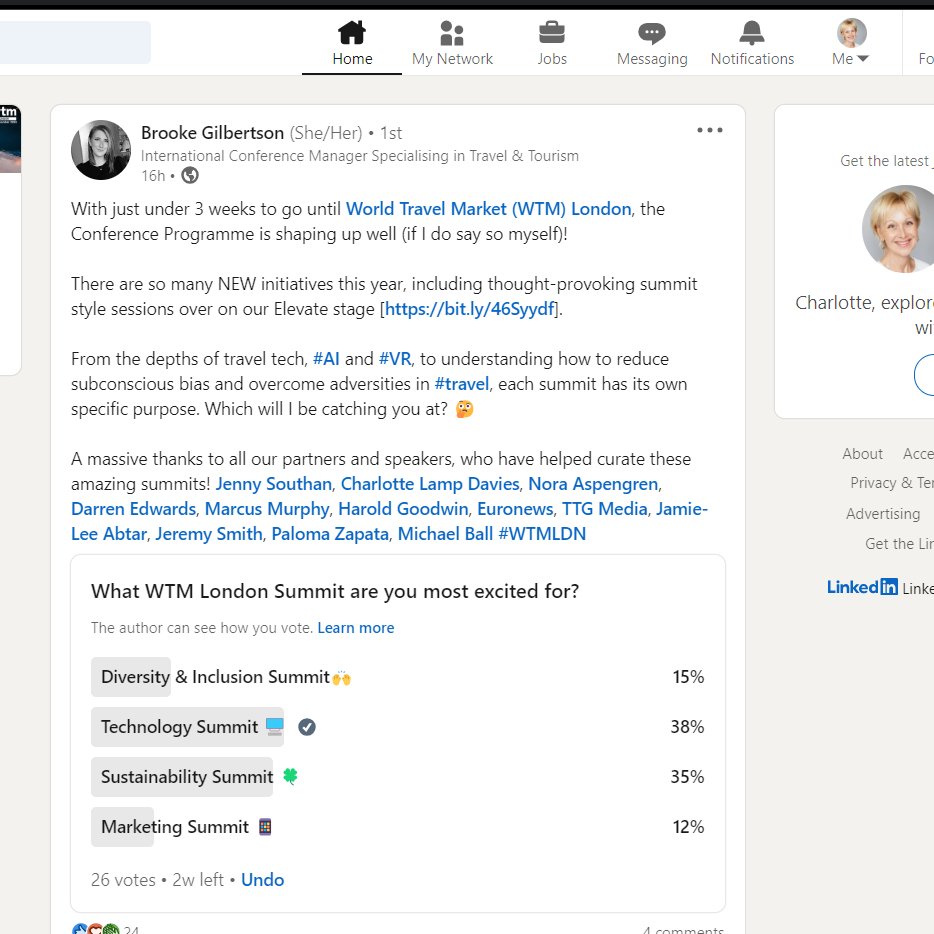Click the Get the LinkedIn app footer link
The width and height of the screenshot is (934, 934).
point(899,544)
